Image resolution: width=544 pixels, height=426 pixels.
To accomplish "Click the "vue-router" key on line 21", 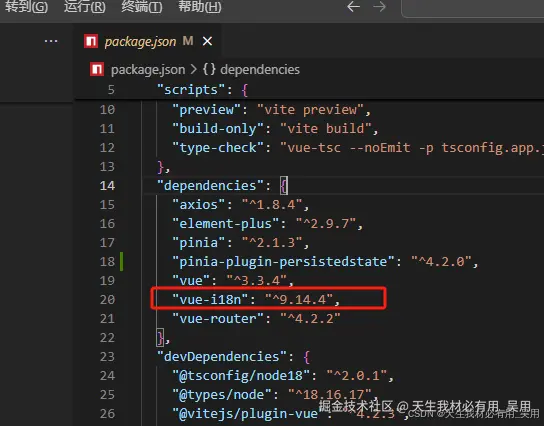I will 218,318.
